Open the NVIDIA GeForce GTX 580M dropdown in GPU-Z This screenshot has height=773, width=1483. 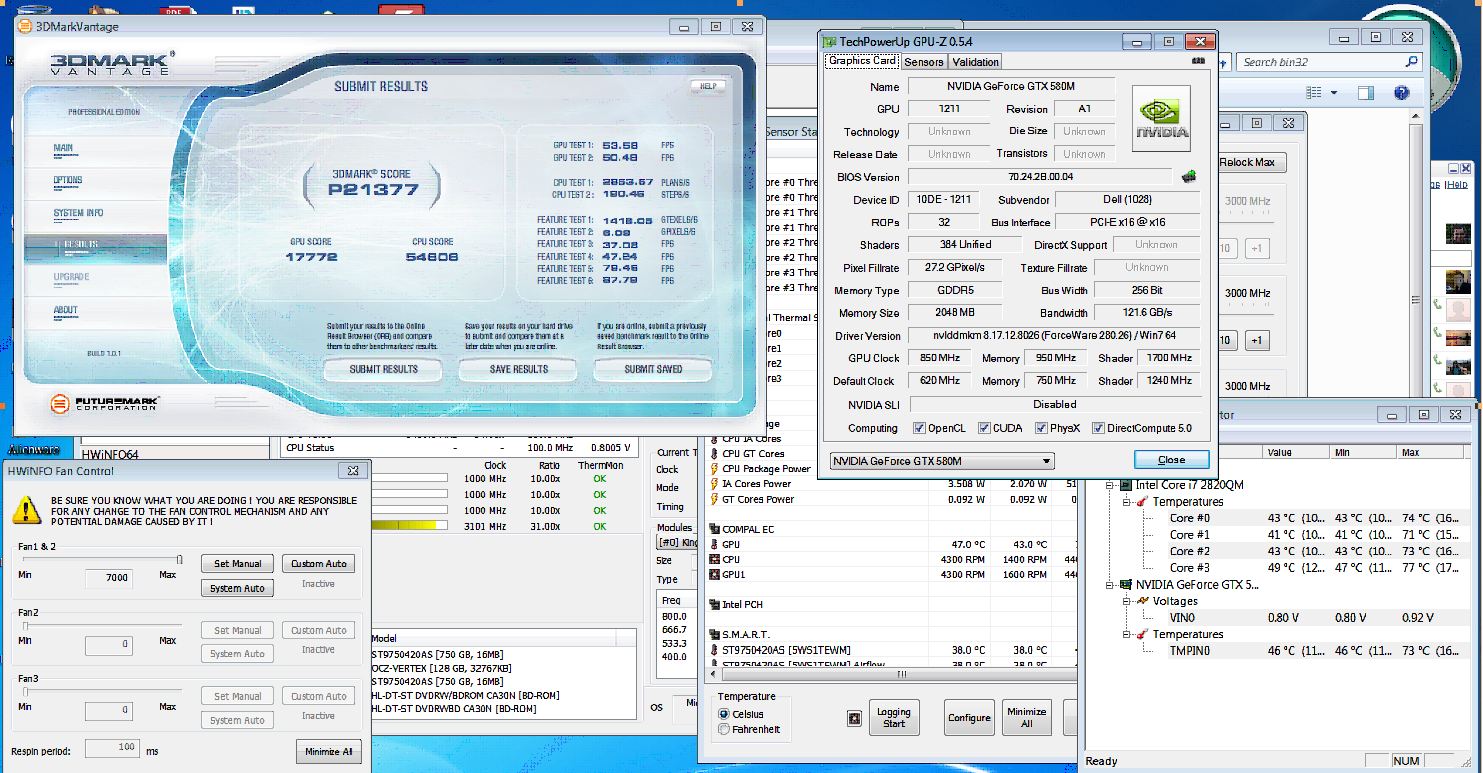(x=942, y=461)
